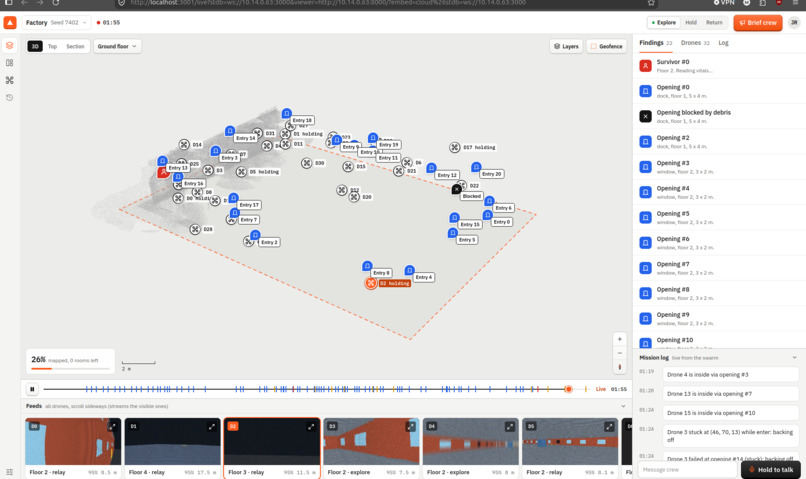The width and height of the screenshot is (806, 479).
Task: Open the D4 Floor 2 explore feed
Action: click(x=470, y=448)
